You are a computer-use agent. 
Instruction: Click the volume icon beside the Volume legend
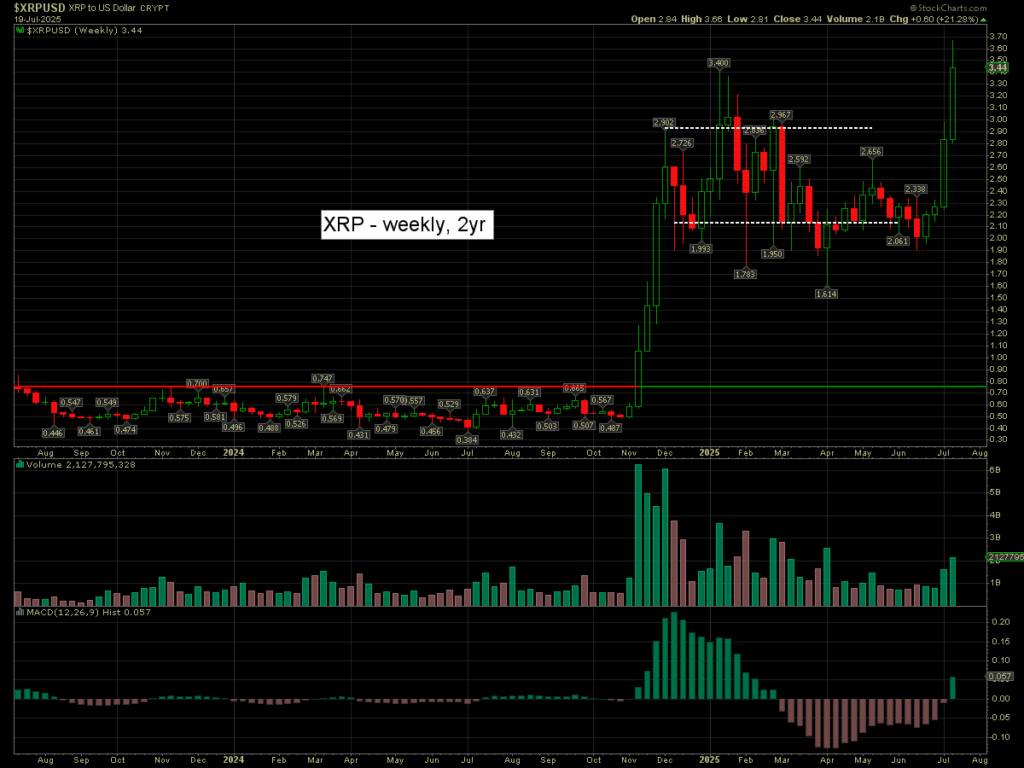(20, 464)
